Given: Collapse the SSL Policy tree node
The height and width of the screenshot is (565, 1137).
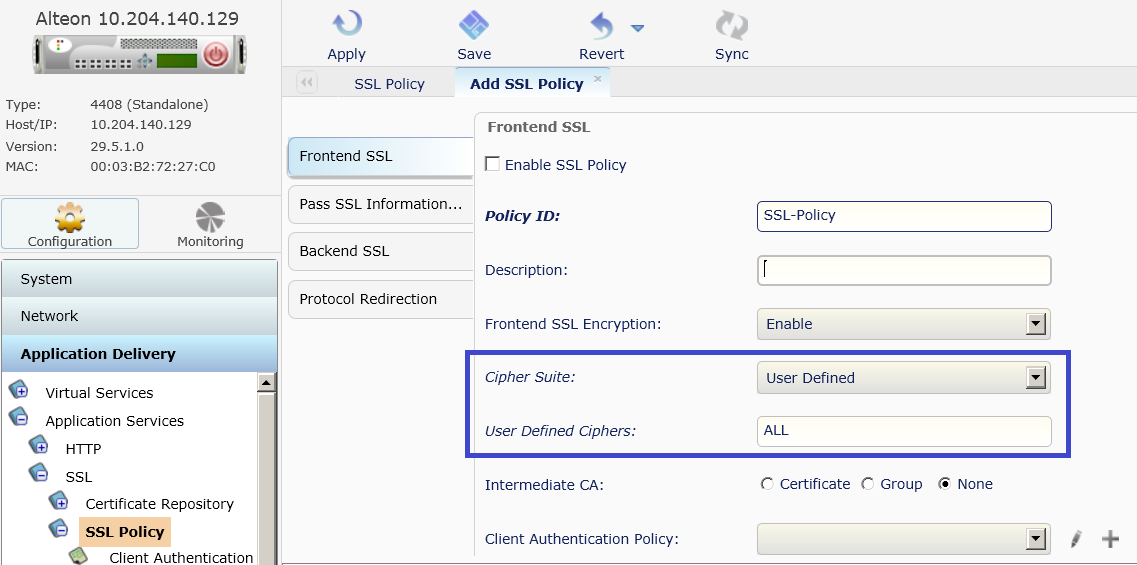Looking at the screenshot, I should coord(59,528).
